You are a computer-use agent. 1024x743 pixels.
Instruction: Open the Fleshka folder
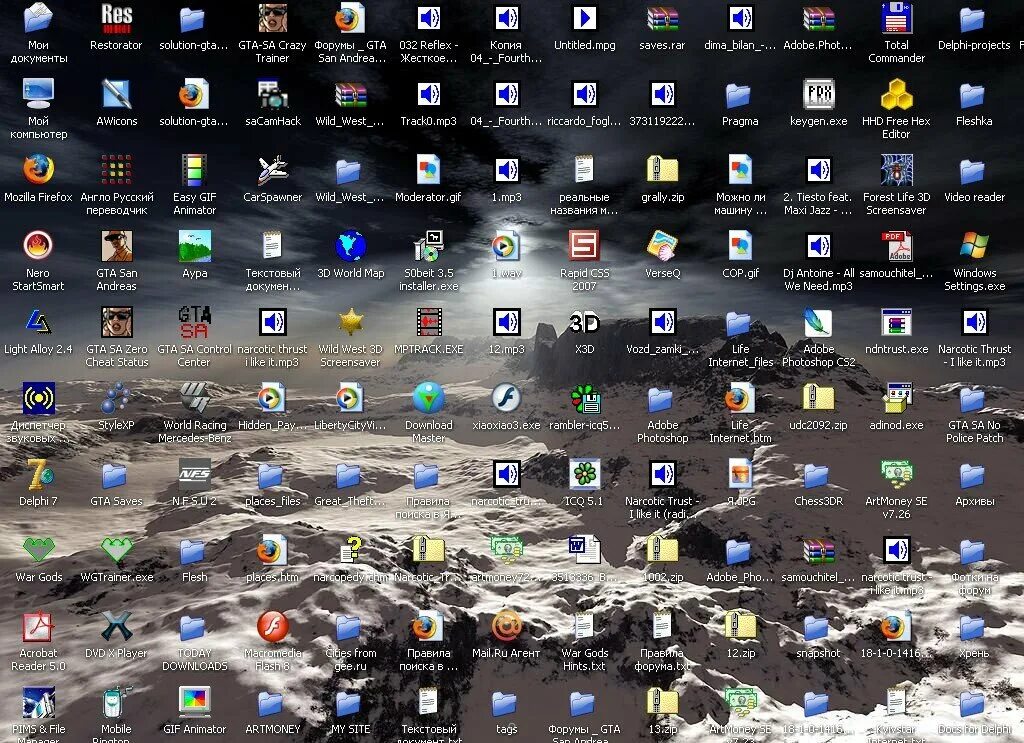(x=974, y=94)
